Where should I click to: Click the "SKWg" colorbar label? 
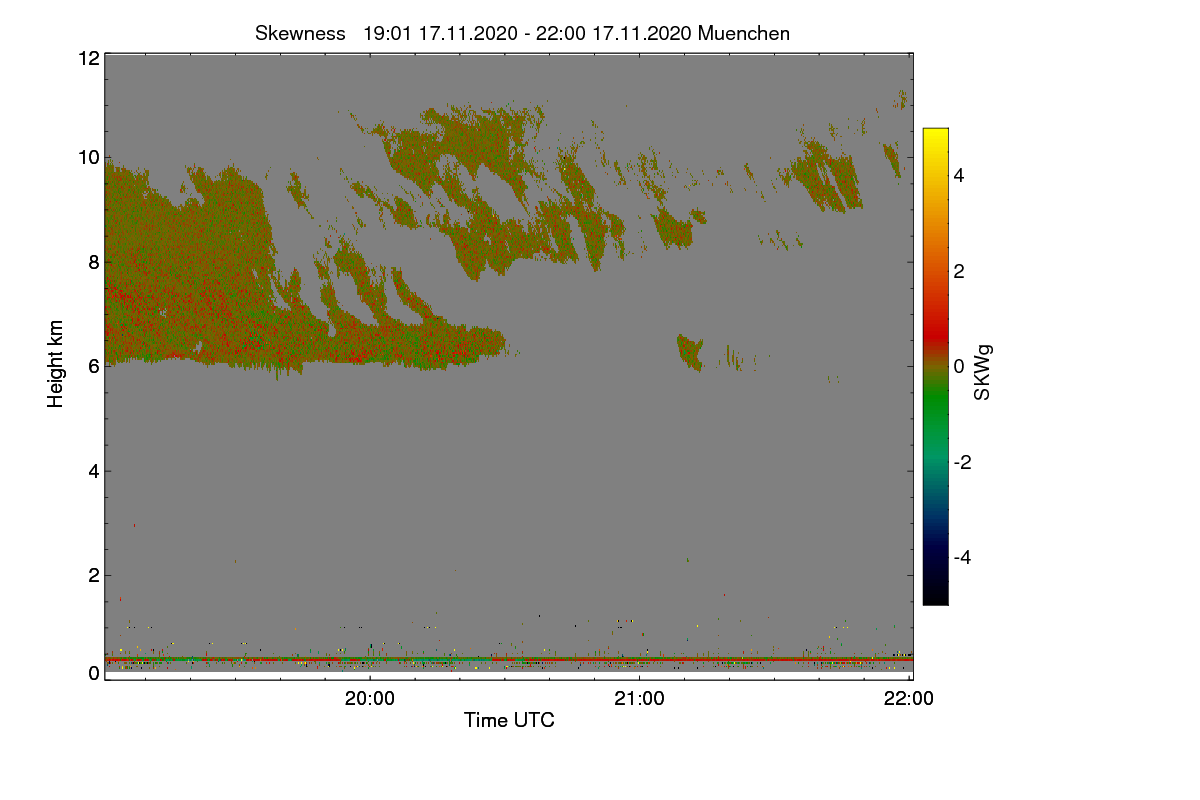(982, 374)
